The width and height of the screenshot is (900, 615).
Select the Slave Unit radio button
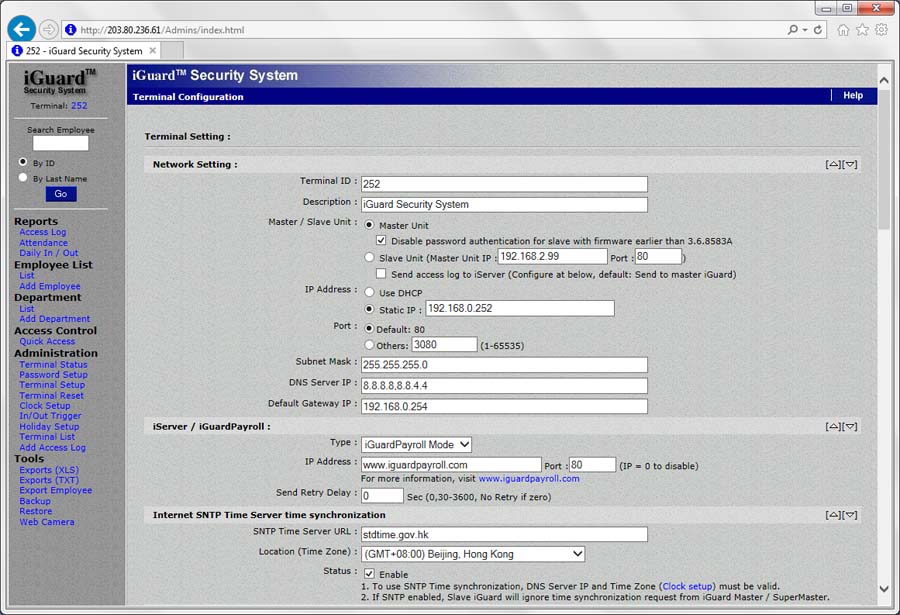370,257
